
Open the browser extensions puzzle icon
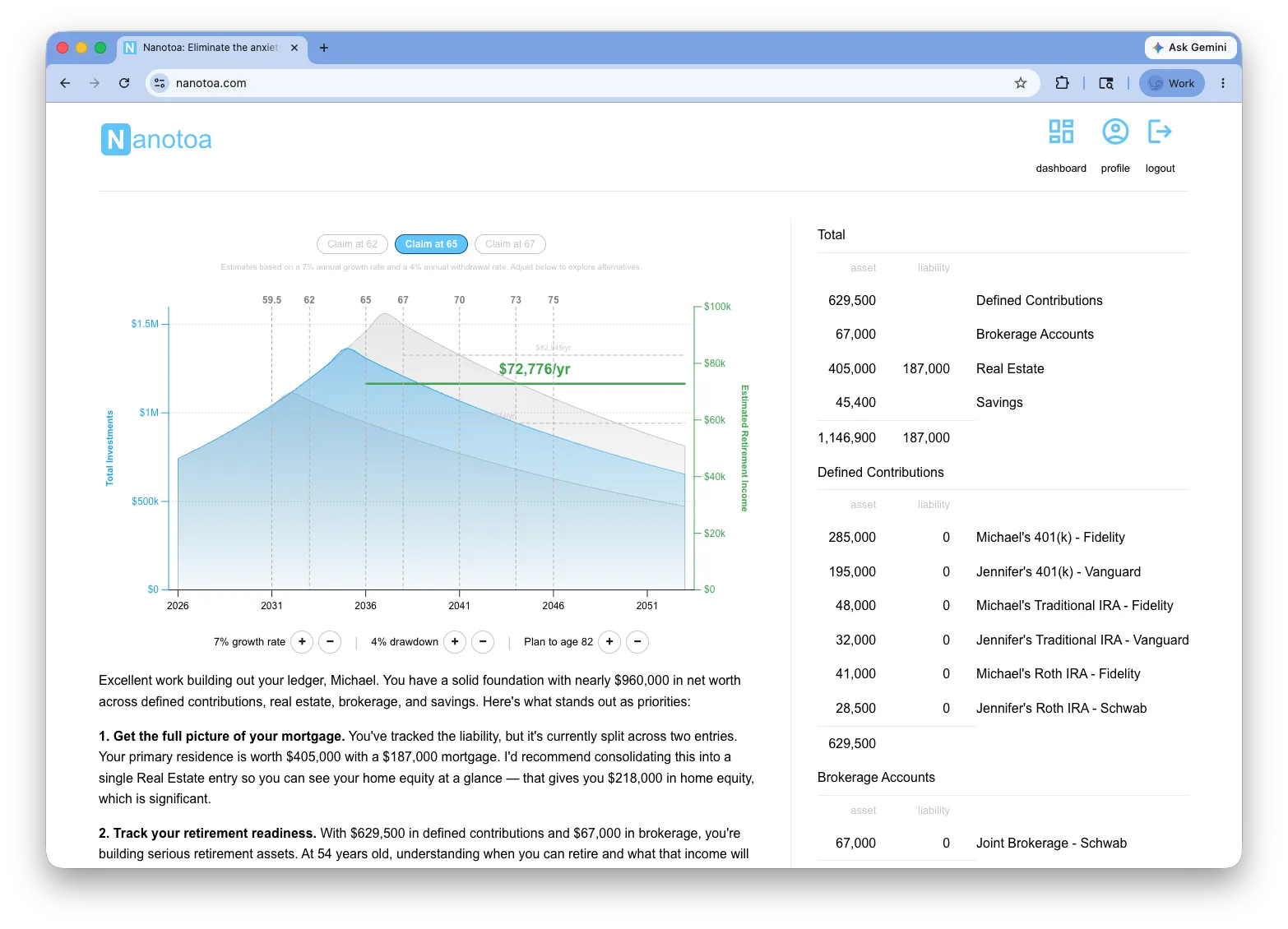pos(1062,83)
